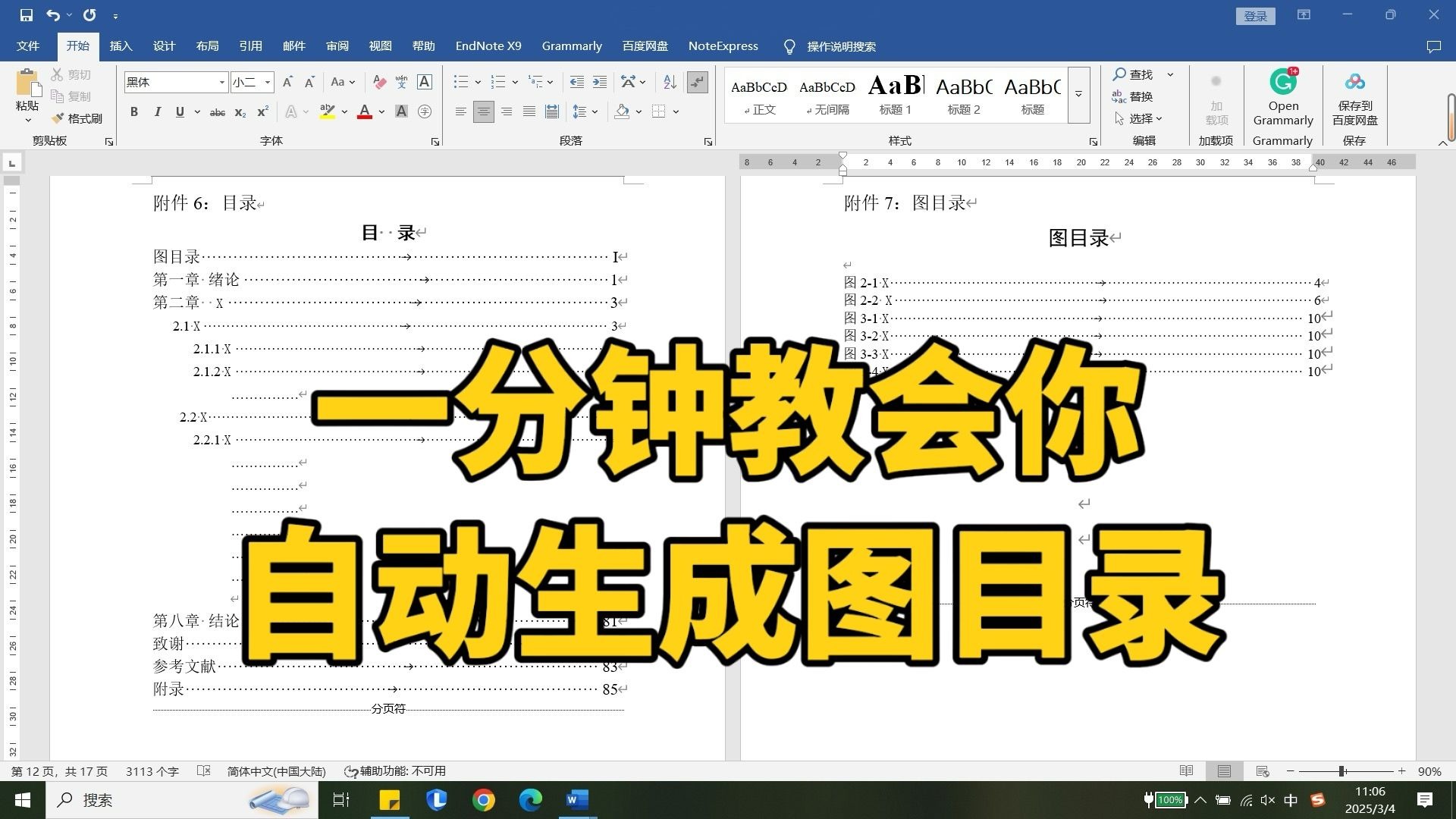Toggle bold formatting

[x=134, y=111]
